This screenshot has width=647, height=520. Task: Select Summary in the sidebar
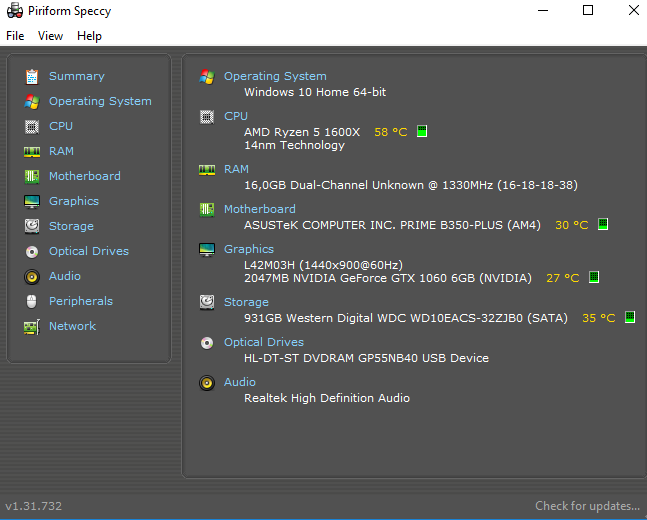[77, 76]
